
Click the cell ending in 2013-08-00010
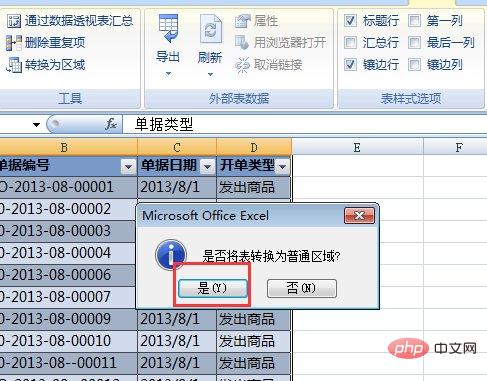click(x=68, y=341)
